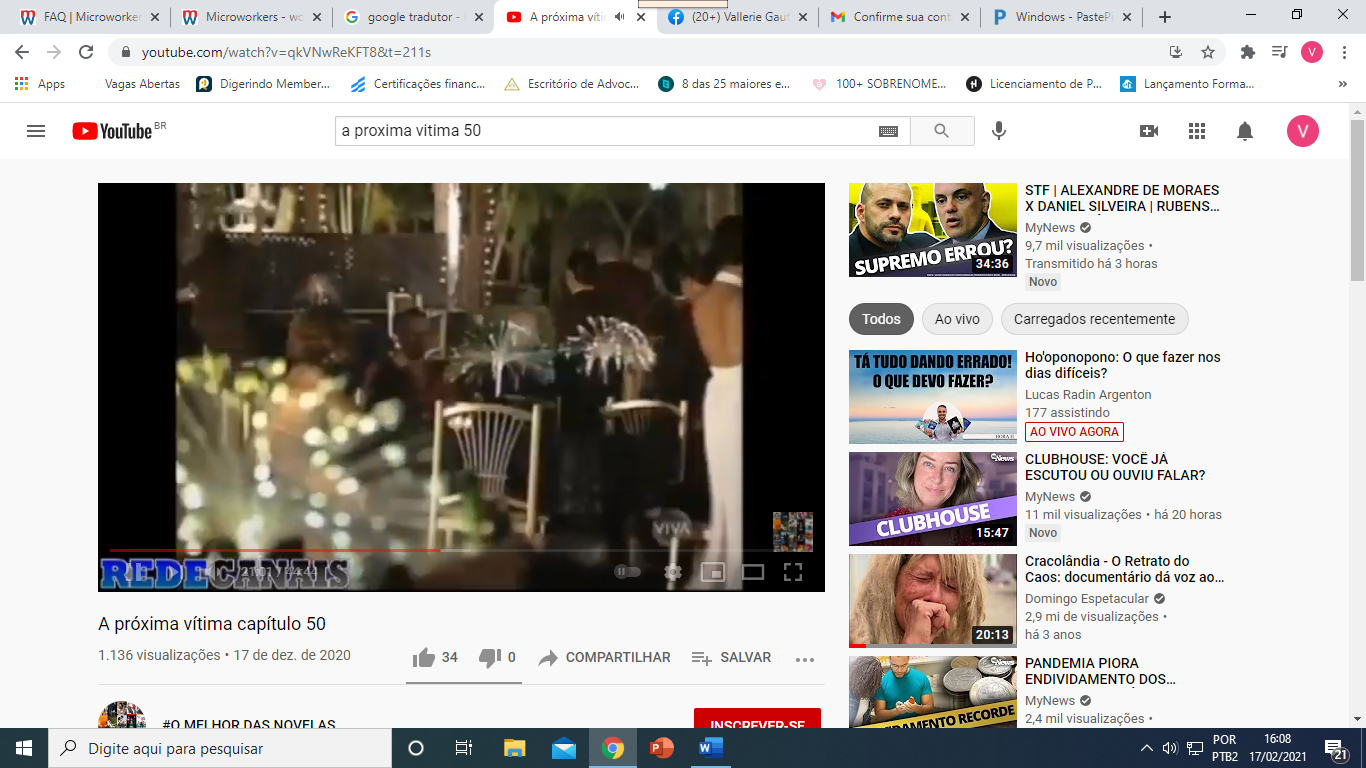This screenshot has height=768, width=1366.
Task: Open Lucas Radin Argenton channel name
Action: pos(1088,395)
